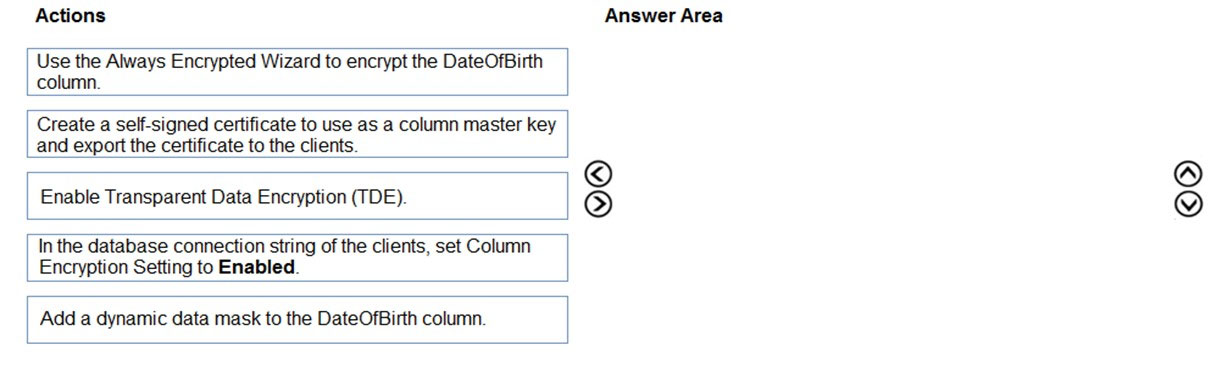Select the Column Encryption Setting action

tap(297, 258)
